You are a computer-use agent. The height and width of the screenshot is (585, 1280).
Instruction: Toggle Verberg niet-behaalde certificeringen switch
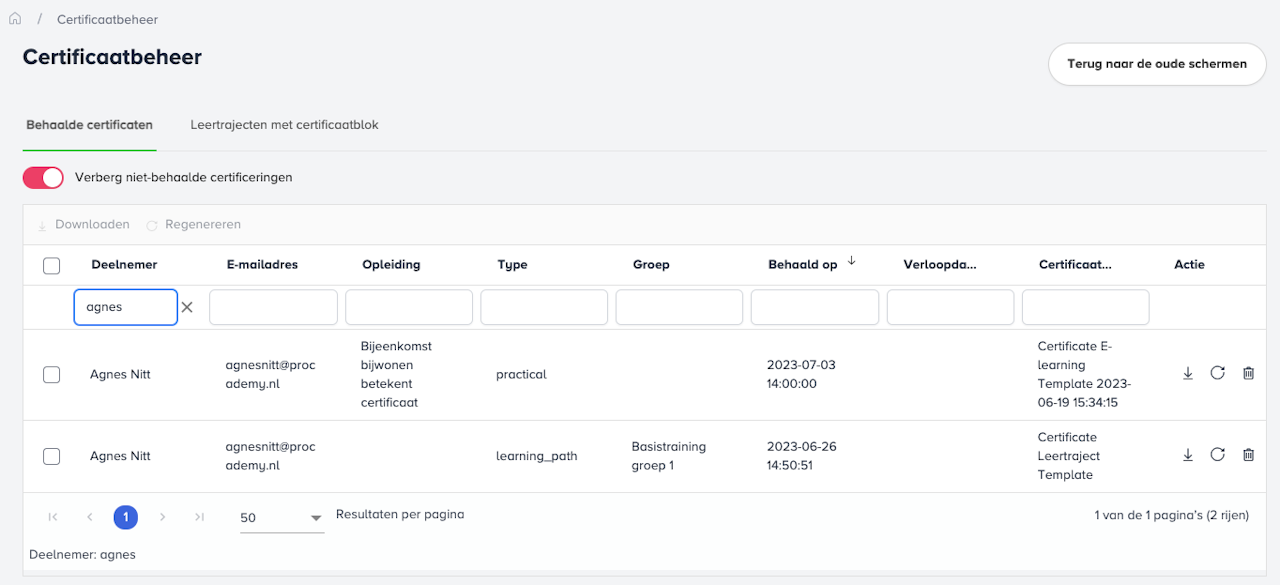tap(43, 178)
